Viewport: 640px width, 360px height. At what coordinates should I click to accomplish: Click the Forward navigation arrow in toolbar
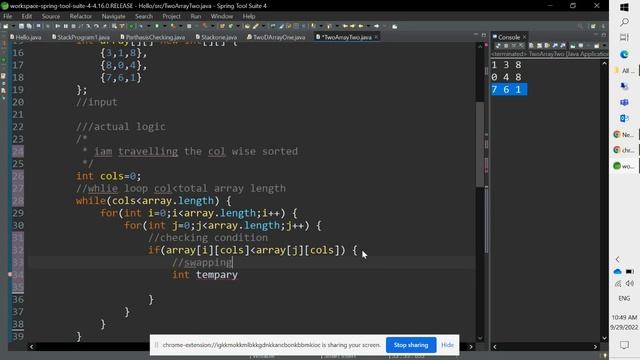point(376,26)
